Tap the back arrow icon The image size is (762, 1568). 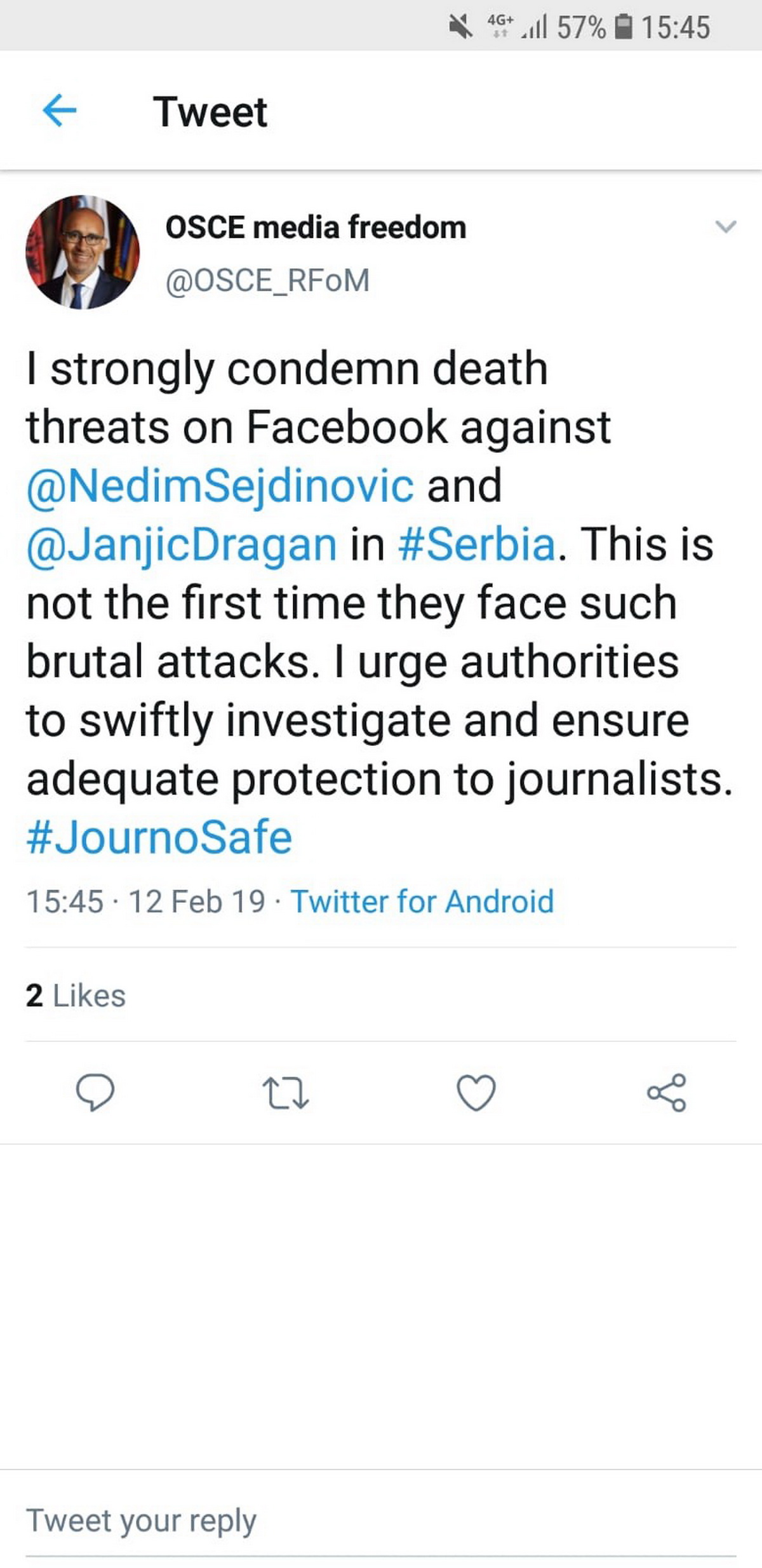point(59,111)
